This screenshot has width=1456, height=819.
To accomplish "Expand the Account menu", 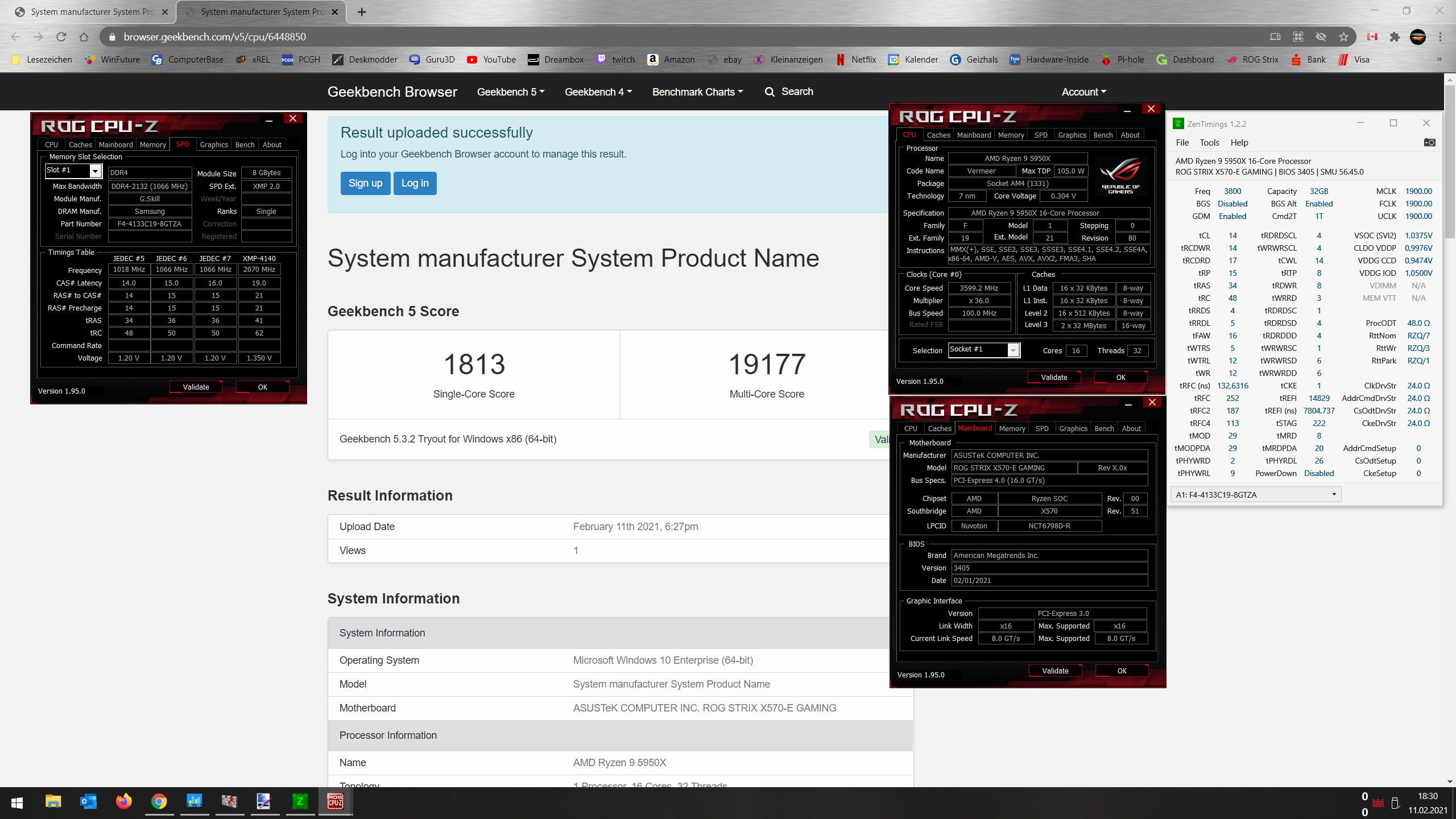I will click(1084, 92).
